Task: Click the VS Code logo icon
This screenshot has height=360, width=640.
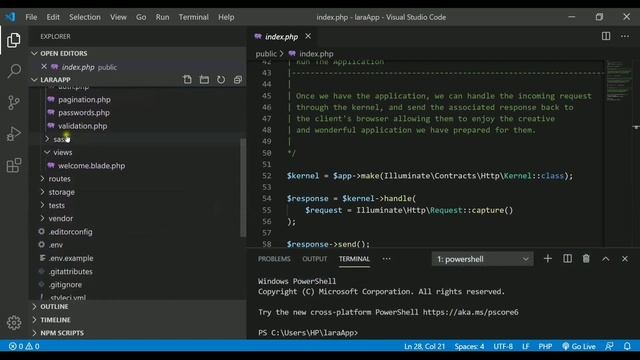Action: tap(10, 17)
